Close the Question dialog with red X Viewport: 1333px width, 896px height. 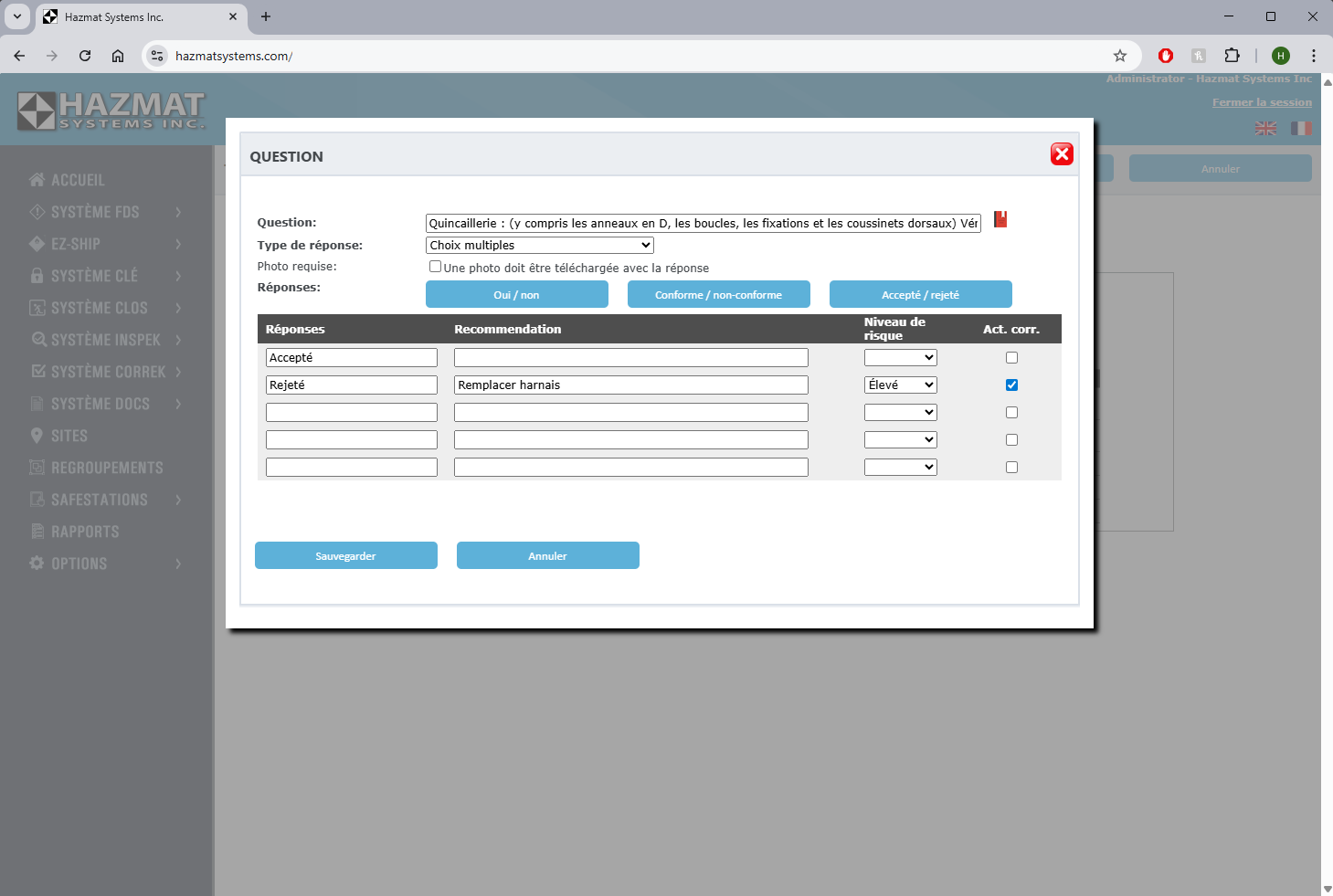point(1061,154)
